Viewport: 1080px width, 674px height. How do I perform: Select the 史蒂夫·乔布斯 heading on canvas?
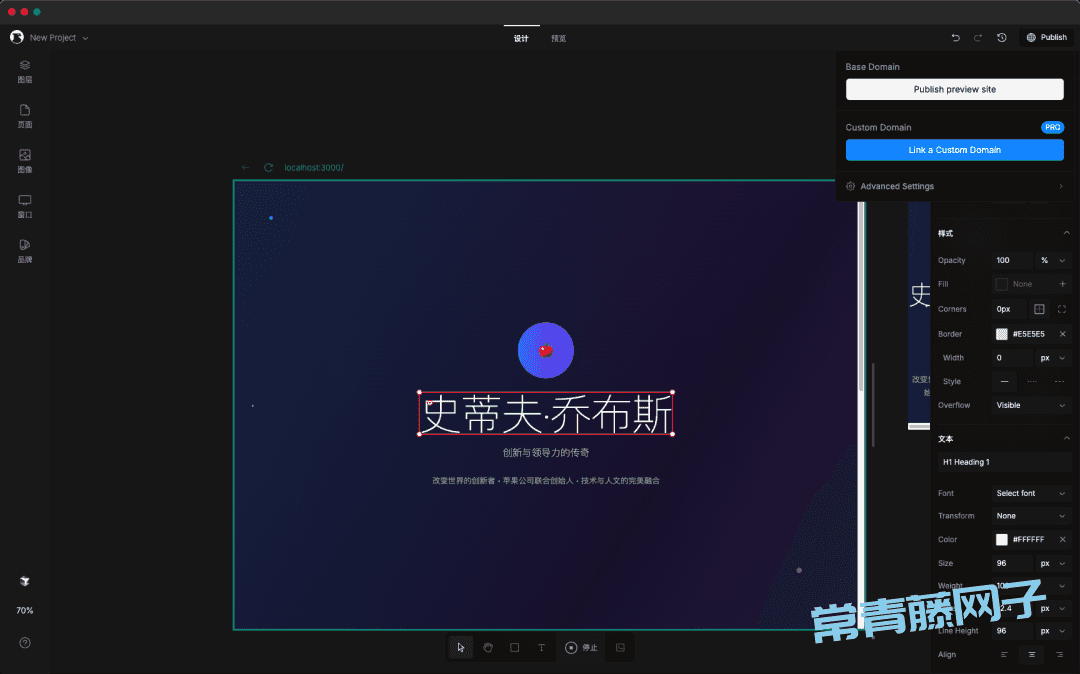(x=546, y=414)
